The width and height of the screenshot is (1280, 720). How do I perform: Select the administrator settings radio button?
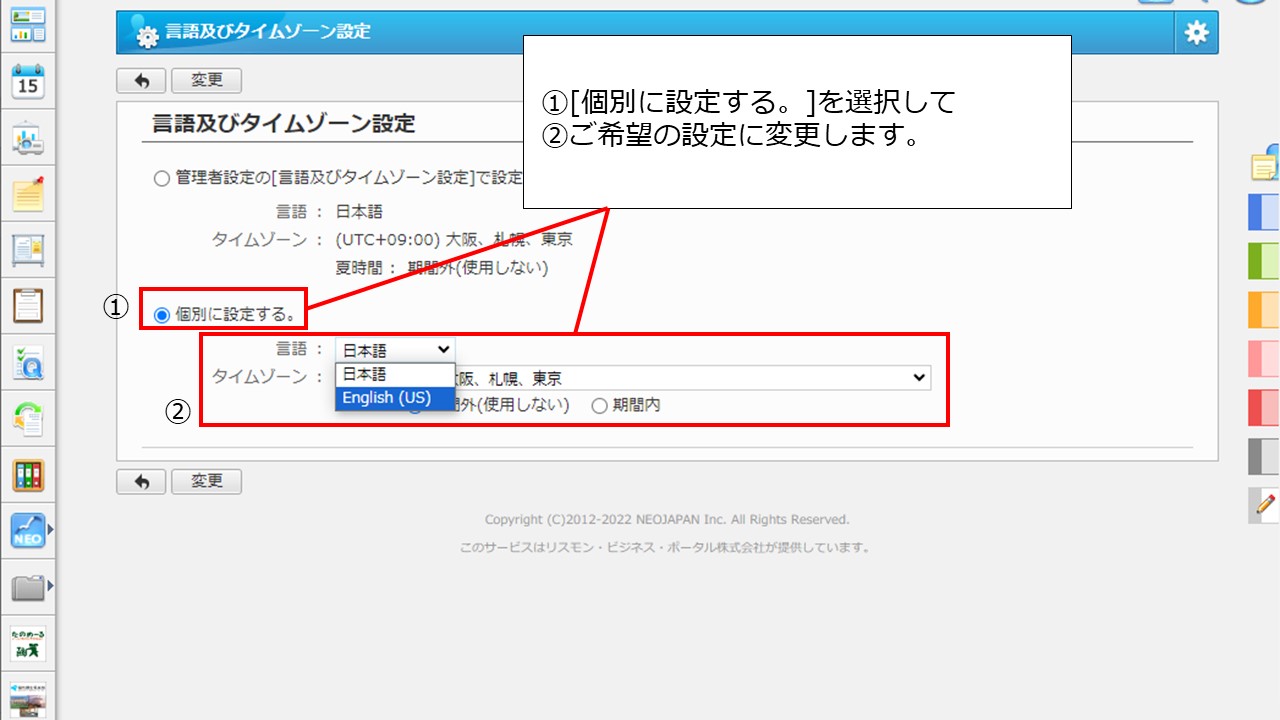pos(162,178)
